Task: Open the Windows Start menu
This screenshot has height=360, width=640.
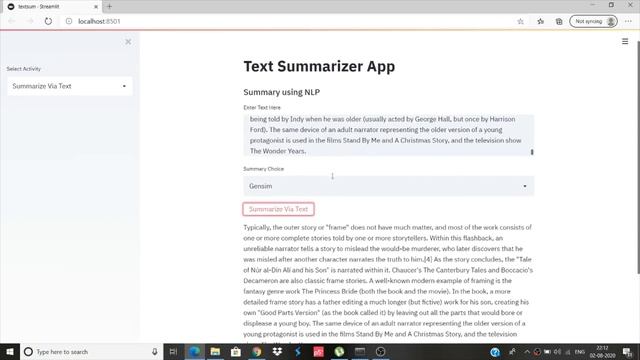Action: click(x=10, y=352)
